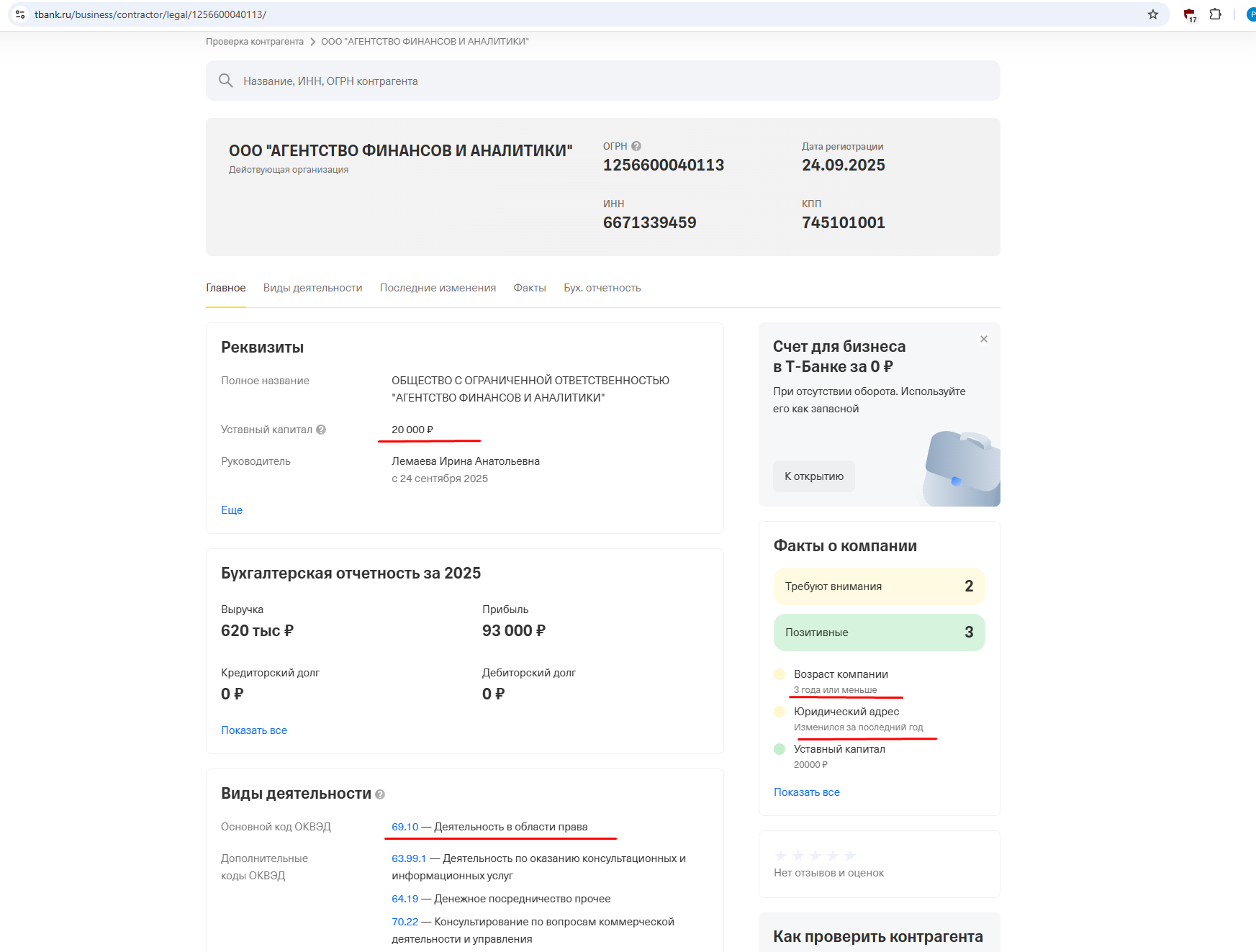
Task: Click the КПП number 745101001
Action: point(844,222)
